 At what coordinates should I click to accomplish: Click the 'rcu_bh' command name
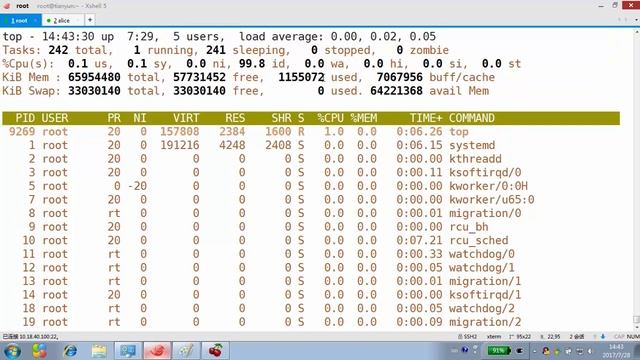[x=469, y=227]
